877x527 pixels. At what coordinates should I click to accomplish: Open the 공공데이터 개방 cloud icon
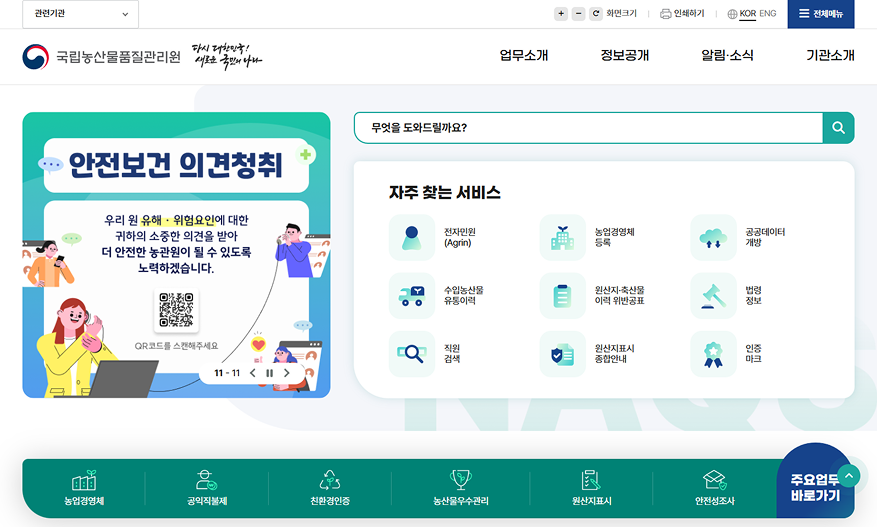click(713, 237)
